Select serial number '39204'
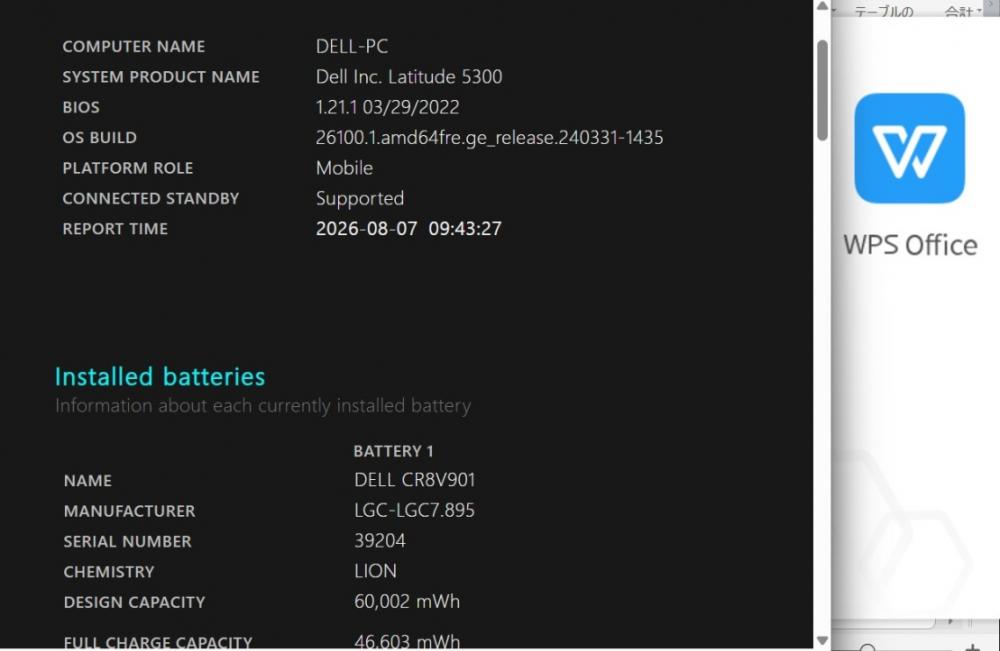Screen dimensions: 1000x651 pos(379,541)
